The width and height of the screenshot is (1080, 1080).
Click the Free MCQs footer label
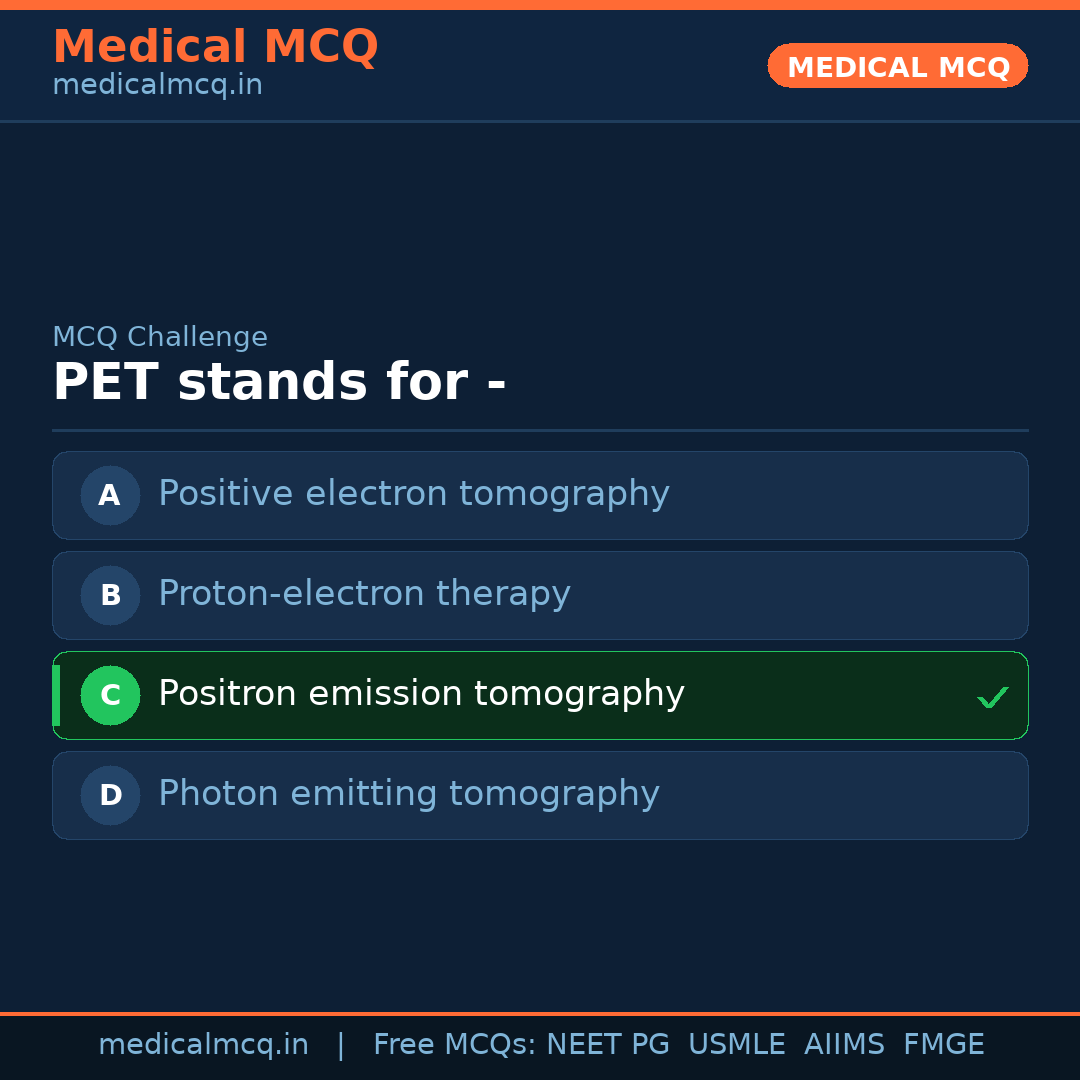pyautogui.click(x=454, y=1045)
